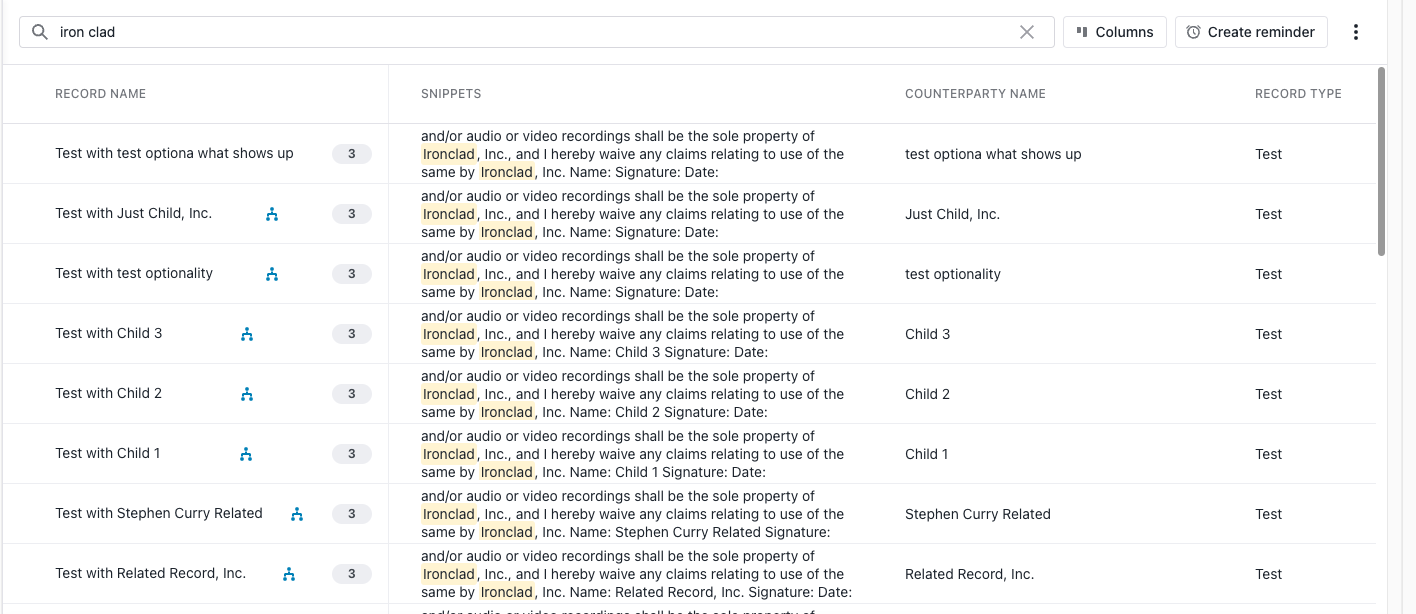1416x614 pixels.
Task: Click the Record Name column header
Action: coord(101,94)
